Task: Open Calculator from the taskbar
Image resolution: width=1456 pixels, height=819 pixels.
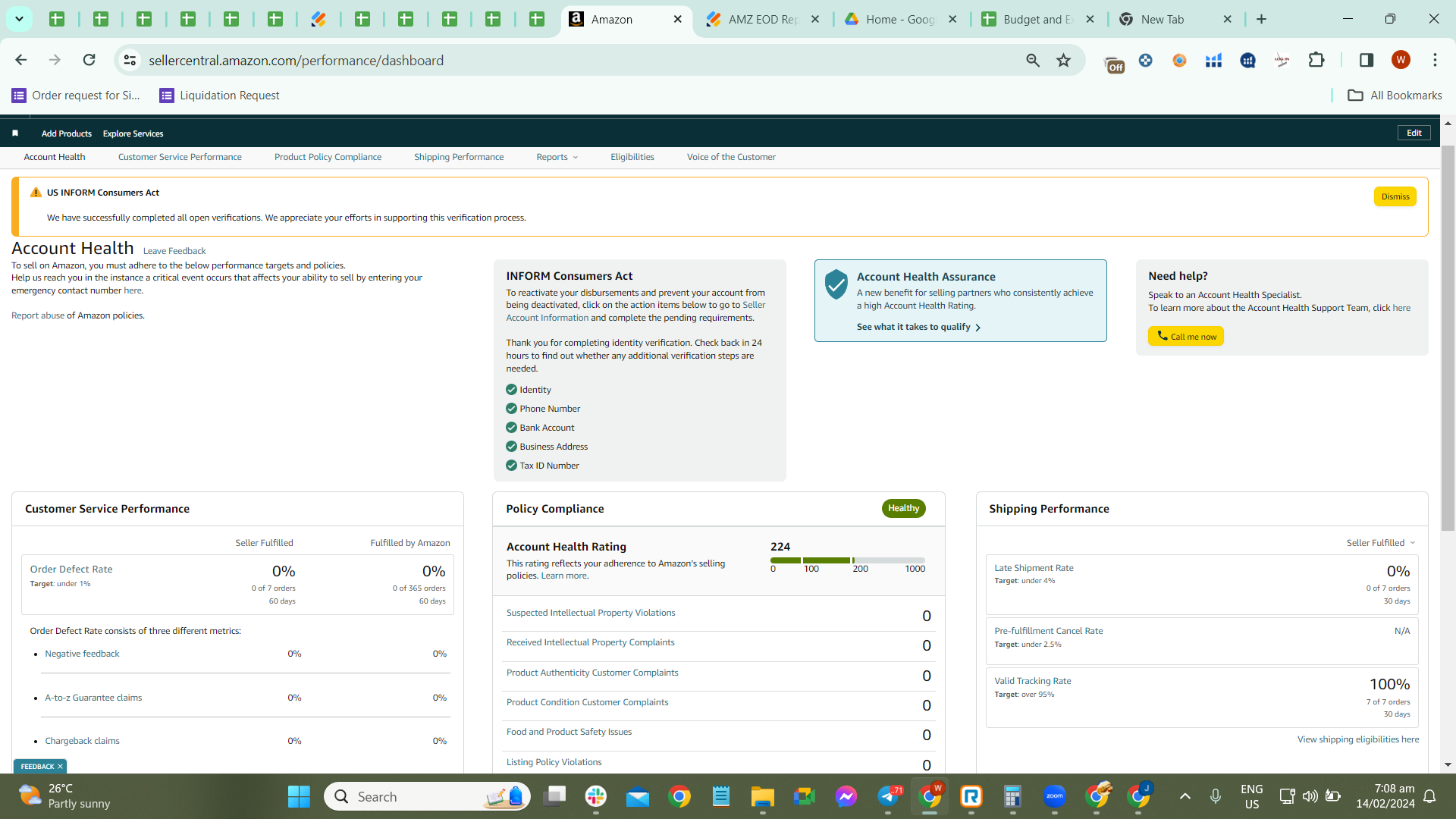Action: [x=1012, y=796]
